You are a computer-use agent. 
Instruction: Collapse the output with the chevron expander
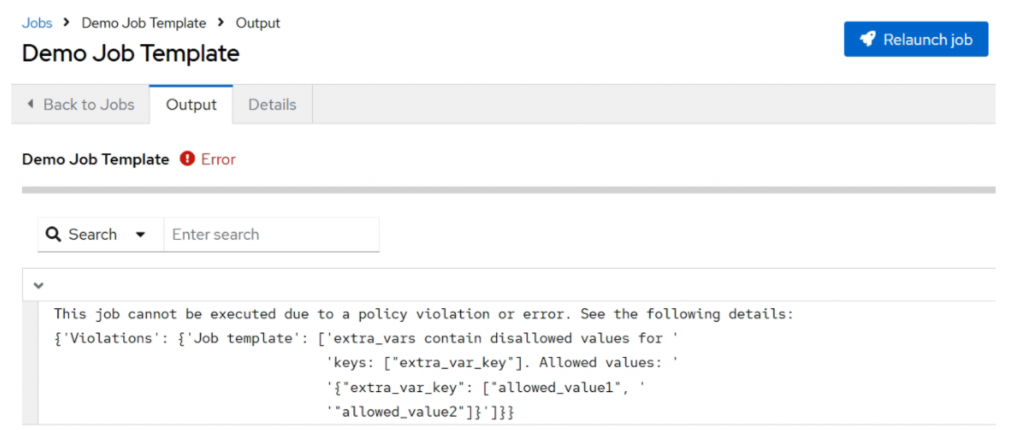click(38, 285)
